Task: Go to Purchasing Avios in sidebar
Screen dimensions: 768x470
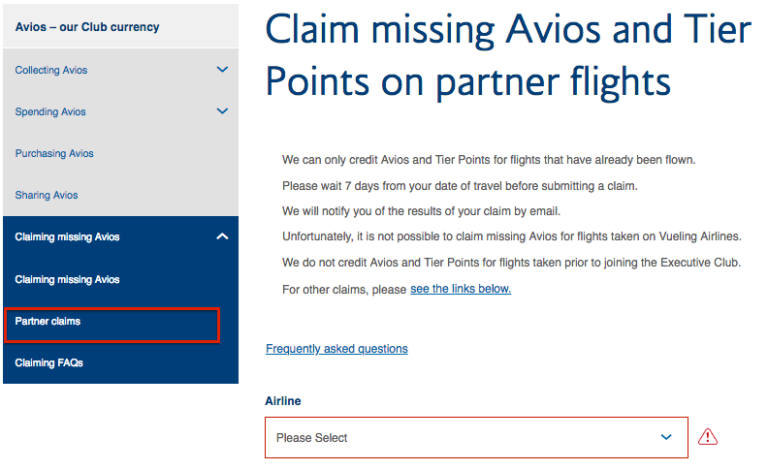Action: pos(54,154)
